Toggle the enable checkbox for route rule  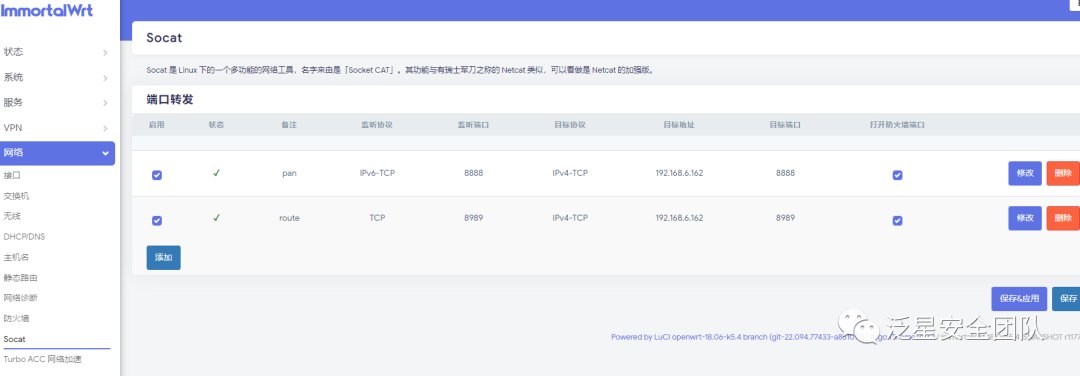click(x=156, y=220)
